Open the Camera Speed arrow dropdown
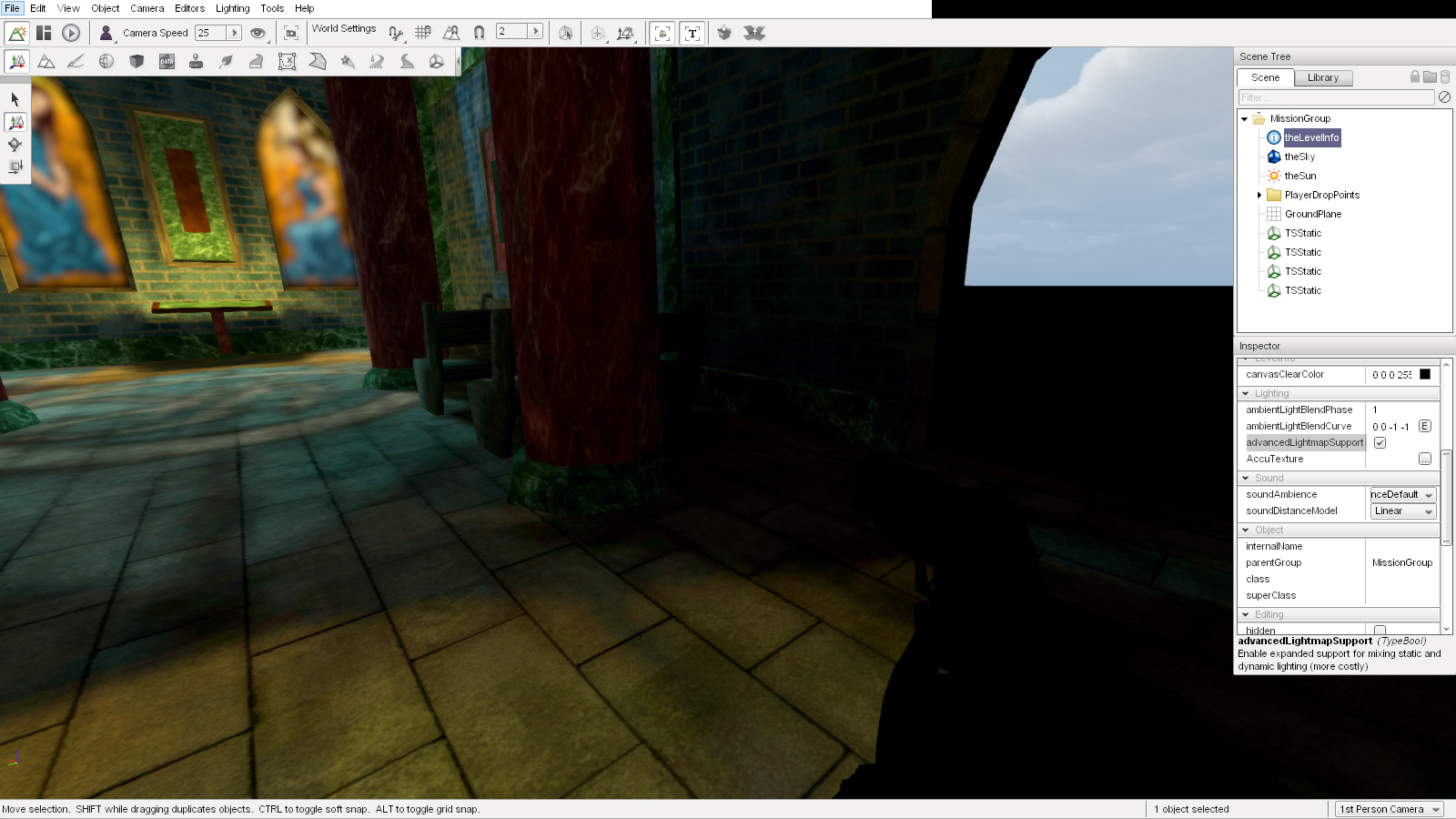1456x819 pixels. click(x=234, y=33)
